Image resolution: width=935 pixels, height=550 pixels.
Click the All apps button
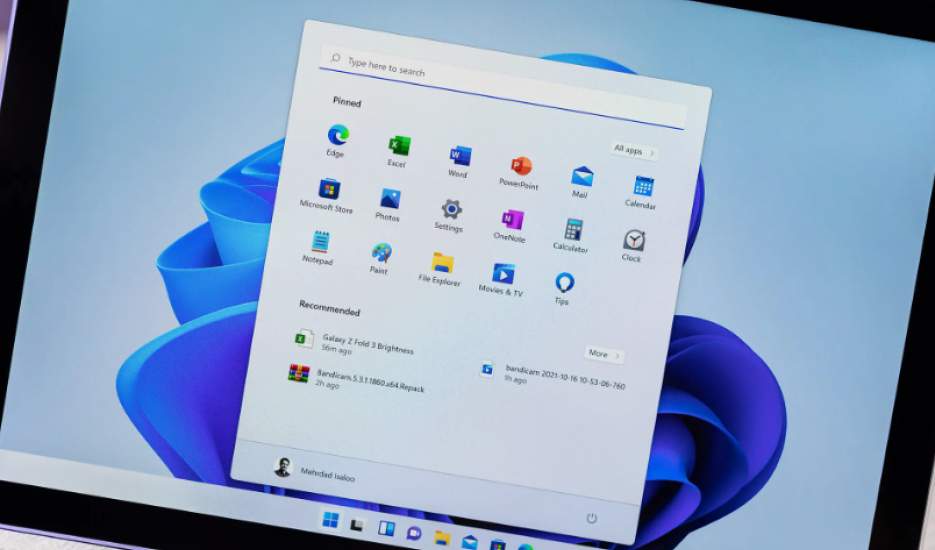tap(634, 150)
